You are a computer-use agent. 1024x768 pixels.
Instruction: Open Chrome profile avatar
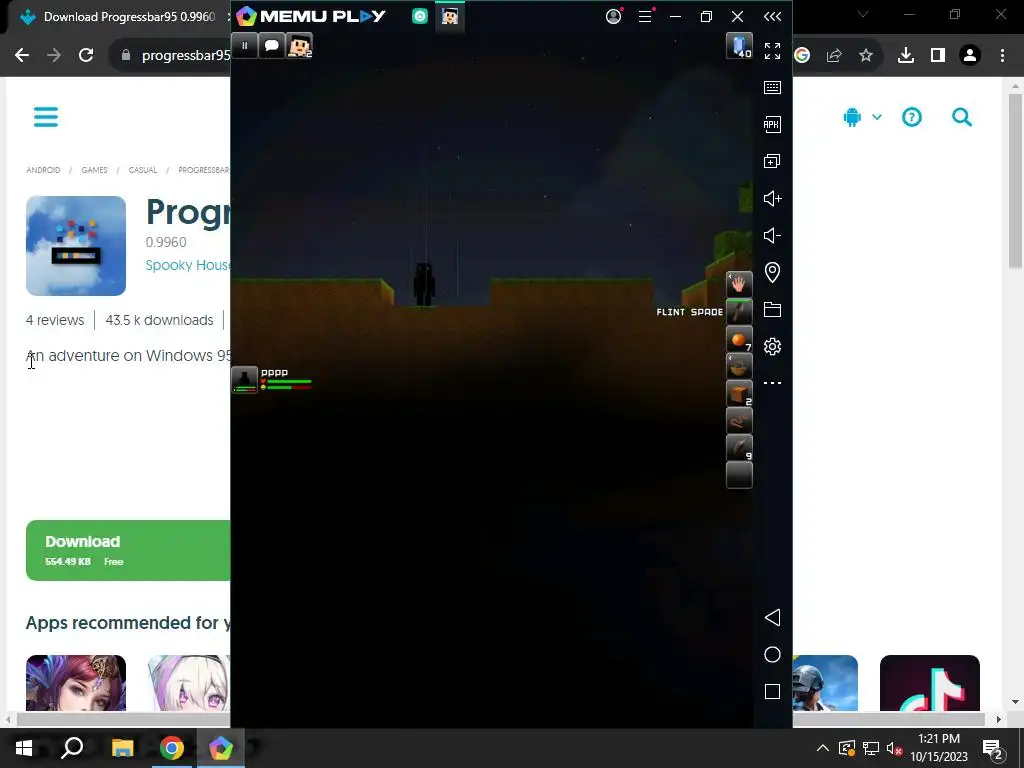(x=970, y=56)
